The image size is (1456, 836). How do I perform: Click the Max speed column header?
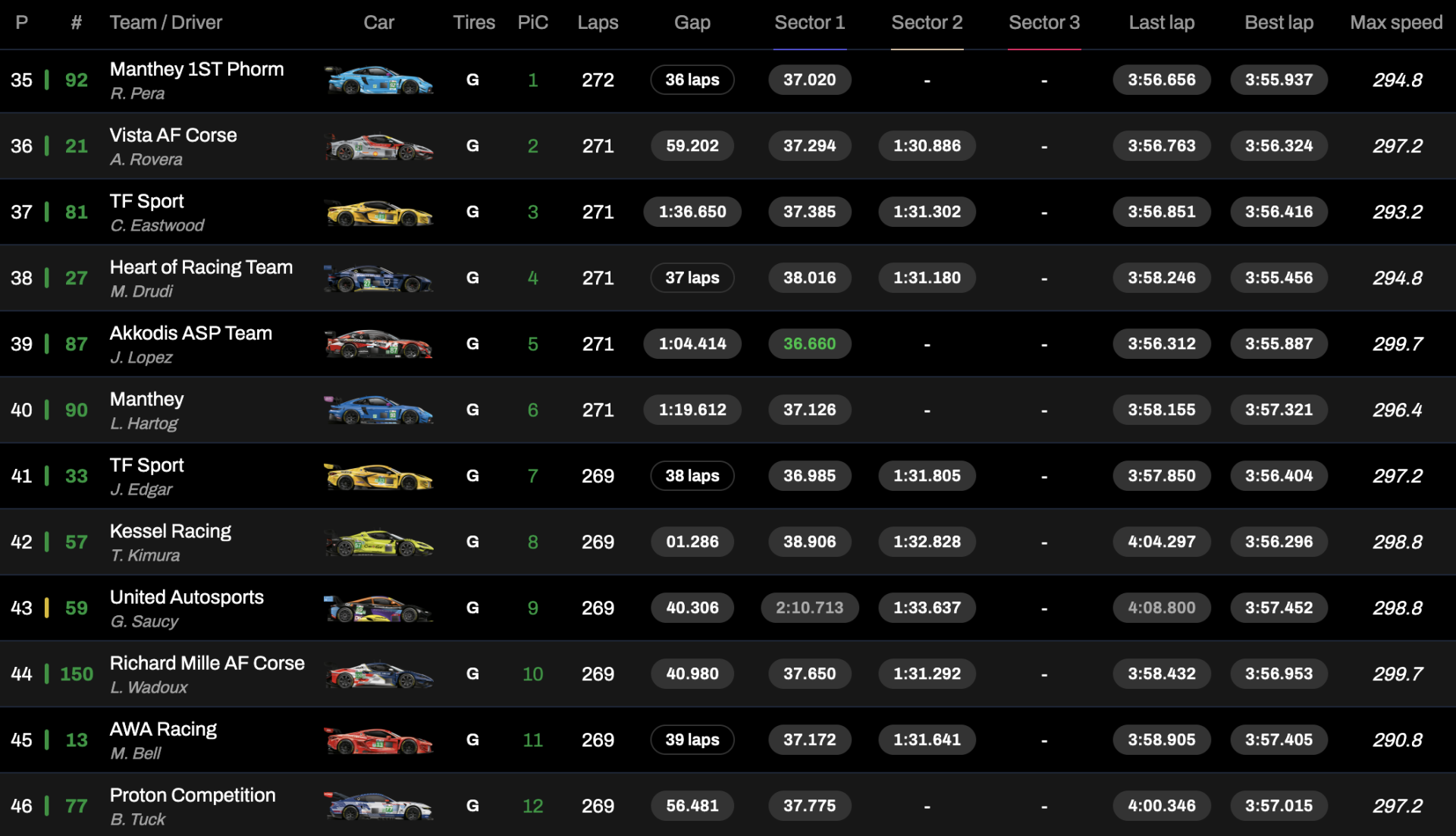[1396, 23]
